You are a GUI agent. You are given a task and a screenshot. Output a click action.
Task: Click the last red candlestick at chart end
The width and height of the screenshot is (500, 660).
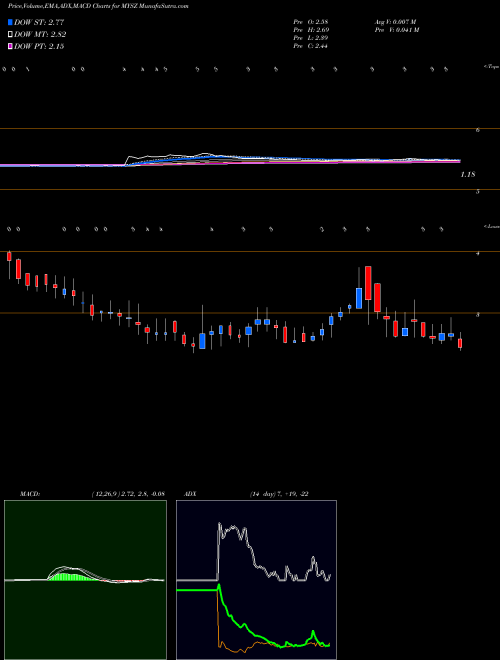460,343
